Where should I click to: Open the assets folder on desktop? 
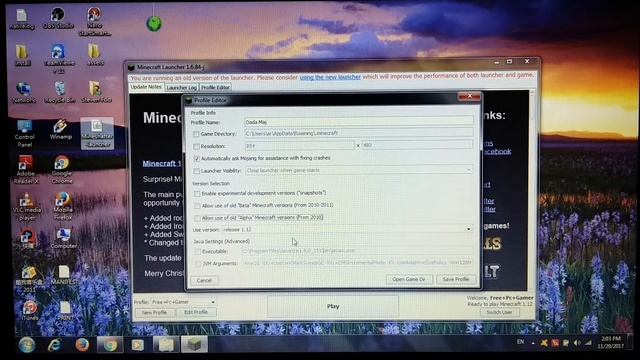(x=95, y=55)
